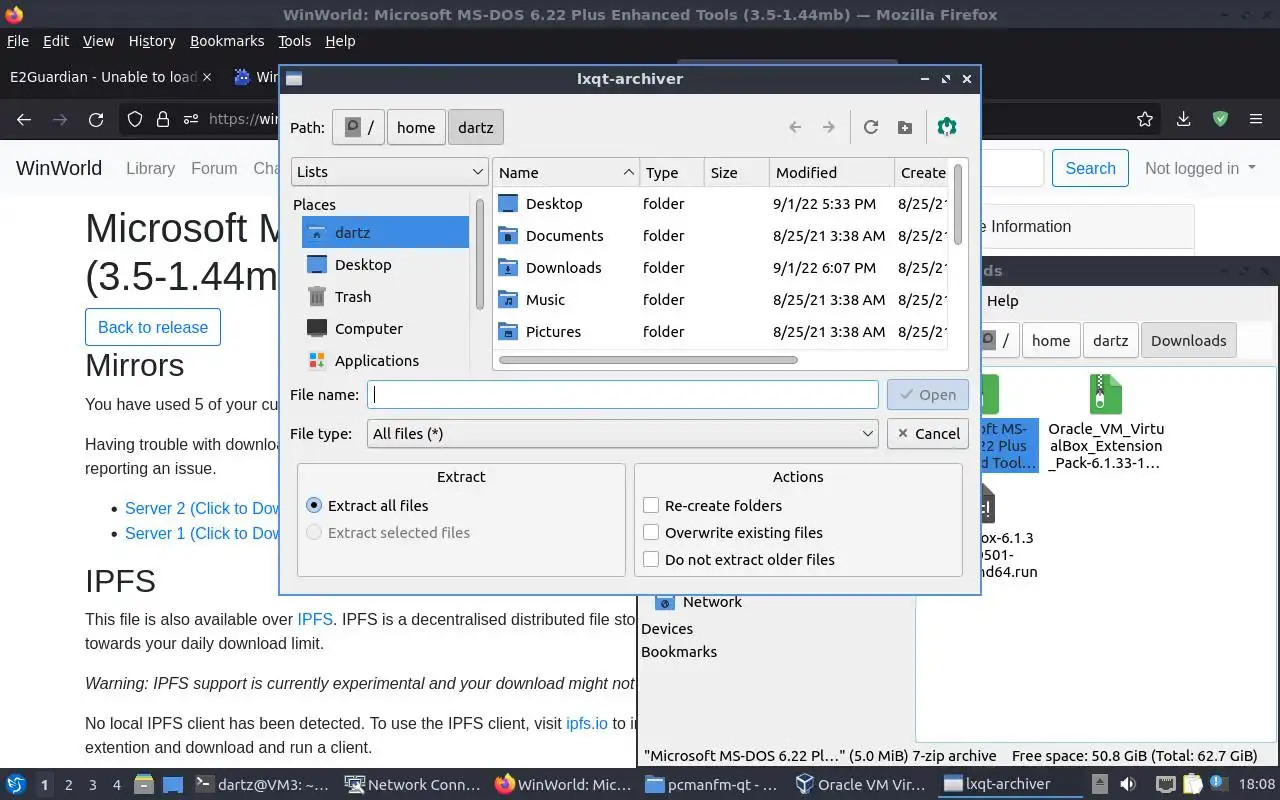Enable Do not extract older files
1280x800 pixels.
click(x=739, y=560)
